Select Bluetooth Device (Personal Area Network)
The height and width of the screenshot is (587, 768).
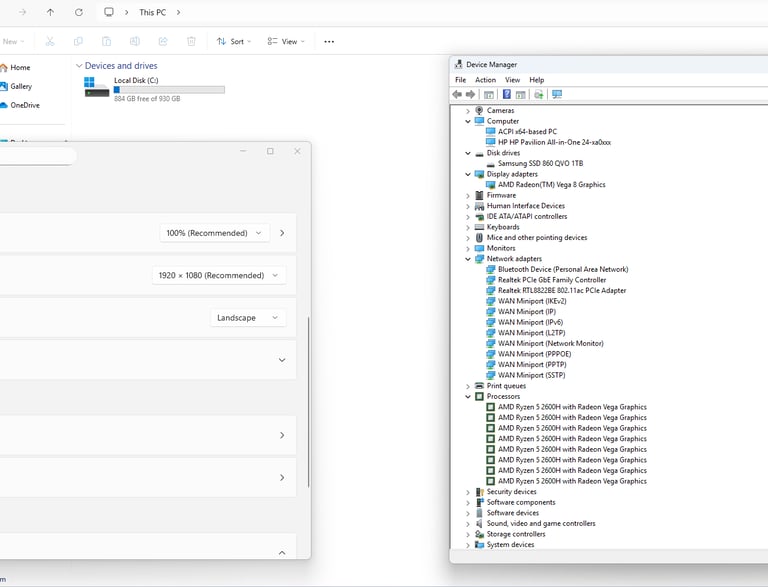tap(563, 269)
